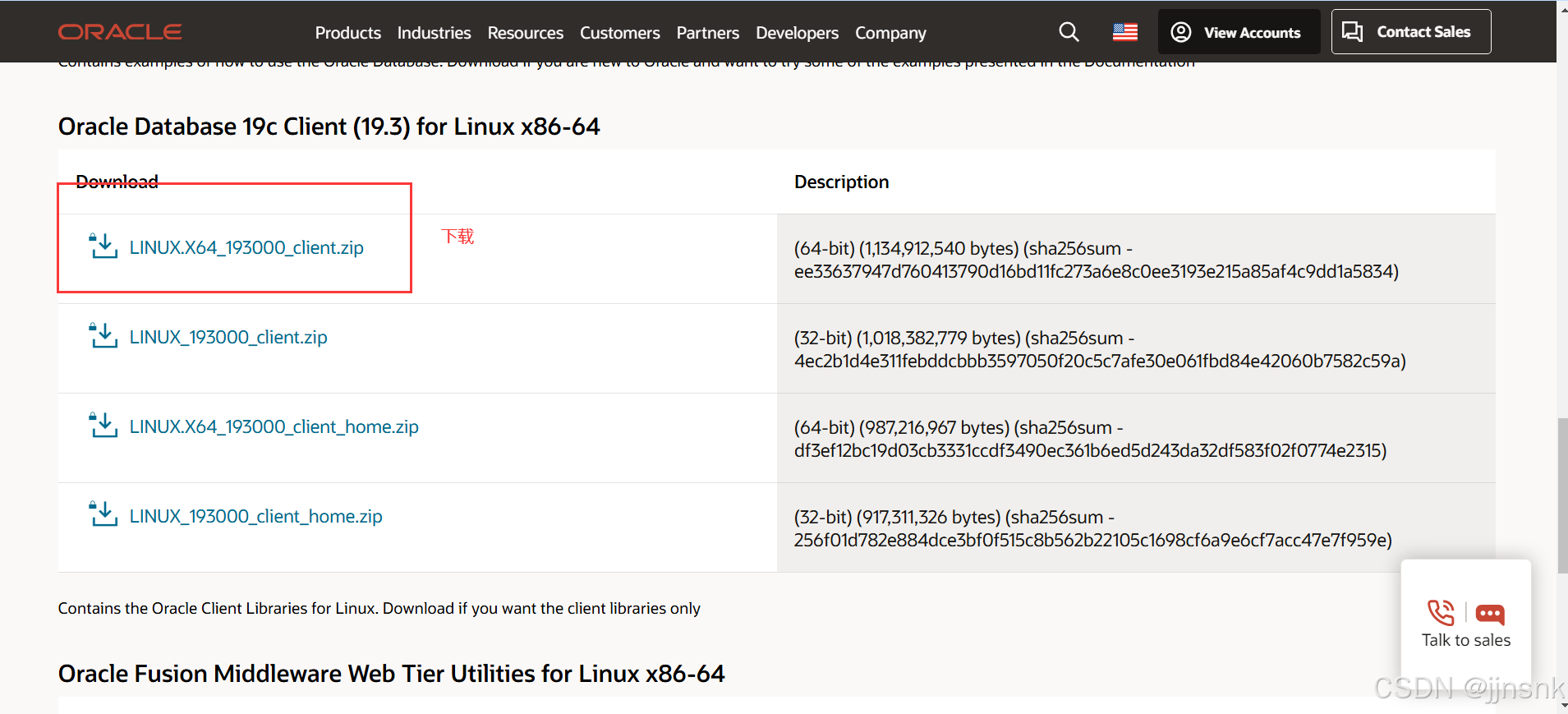Screen dimensions: 1568x714
Task: Click download icon beside LINUX_193000_client_home.zip
Action: click(103, 514)
